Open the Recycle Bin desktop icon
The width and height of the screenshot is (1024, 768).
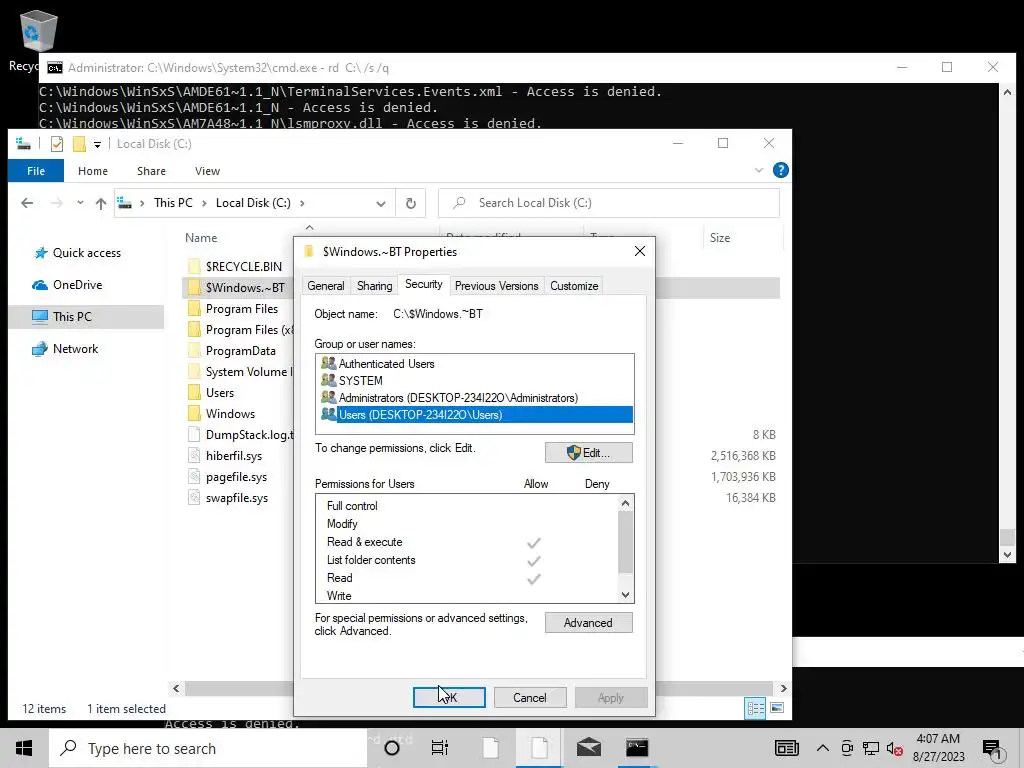(37, 33)
